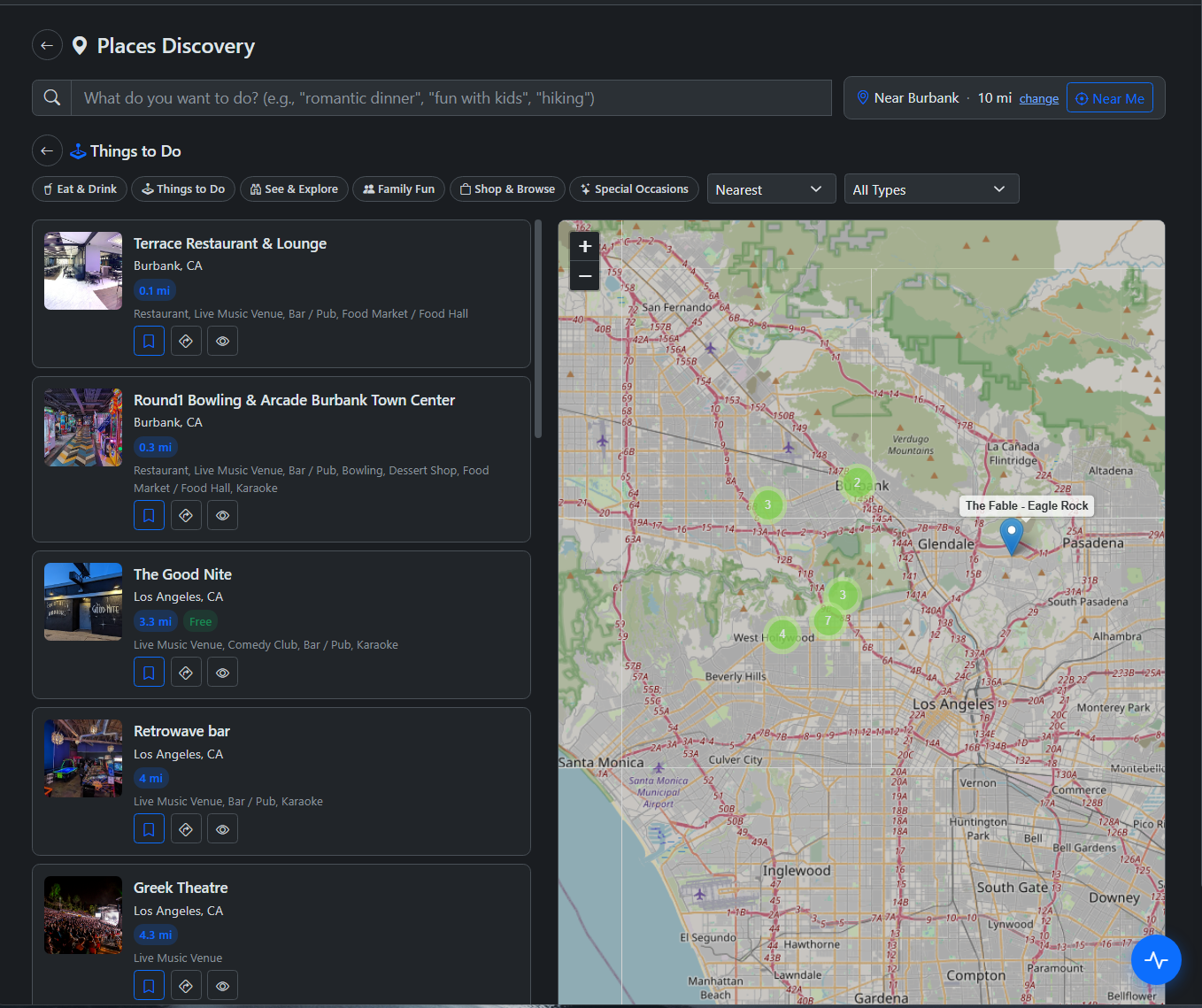Focus the 'What do you want to do?' search field
1202x1008 pixels.
[451, 97]
